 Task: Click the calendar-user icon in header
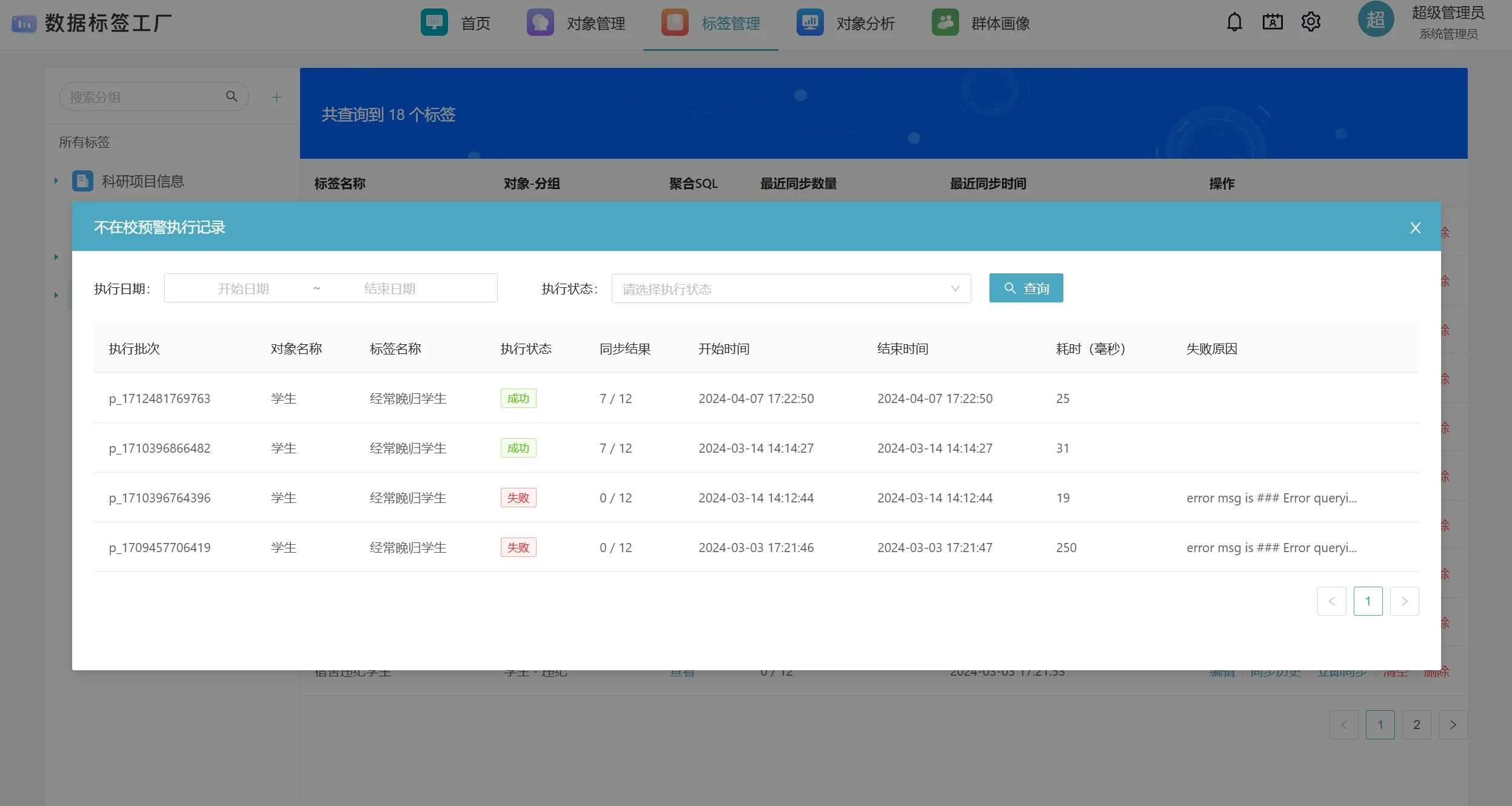(x=1273, y=22)
